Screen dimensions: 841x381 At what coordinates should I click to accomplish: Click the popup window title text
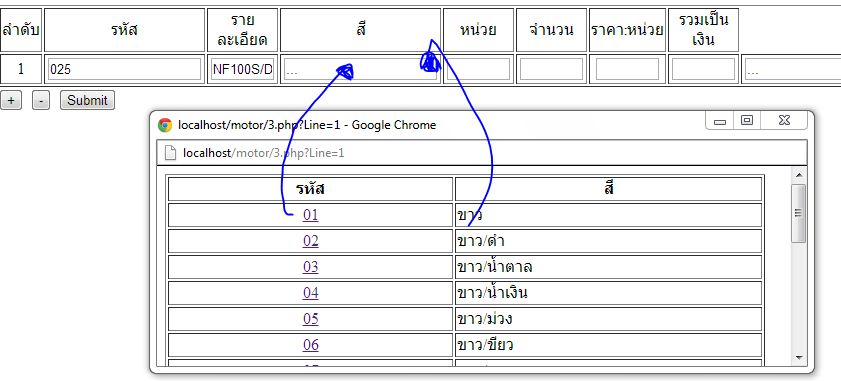click(x=307, y=125)
